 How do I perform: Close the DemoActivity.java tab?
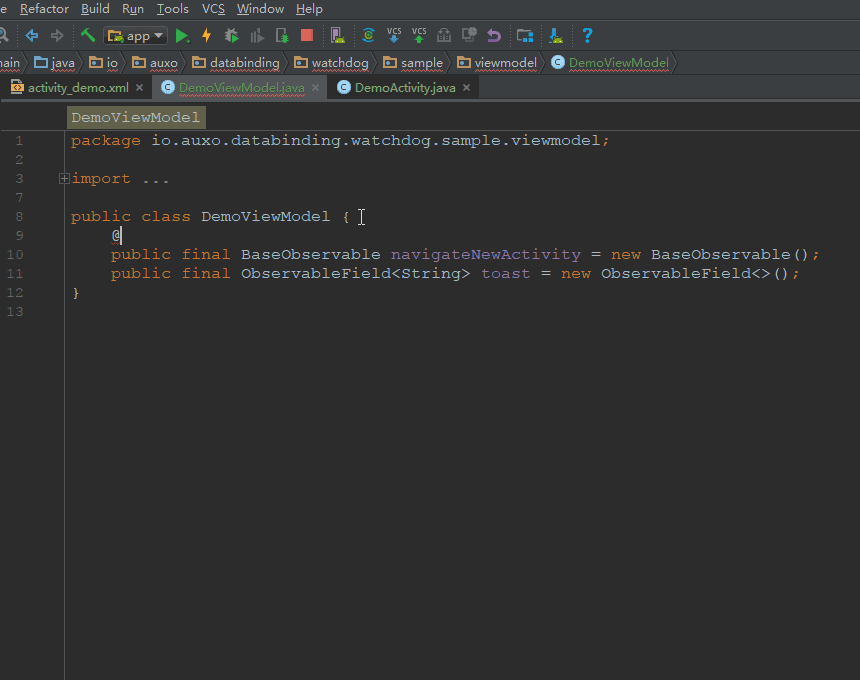tap(466, 88)
